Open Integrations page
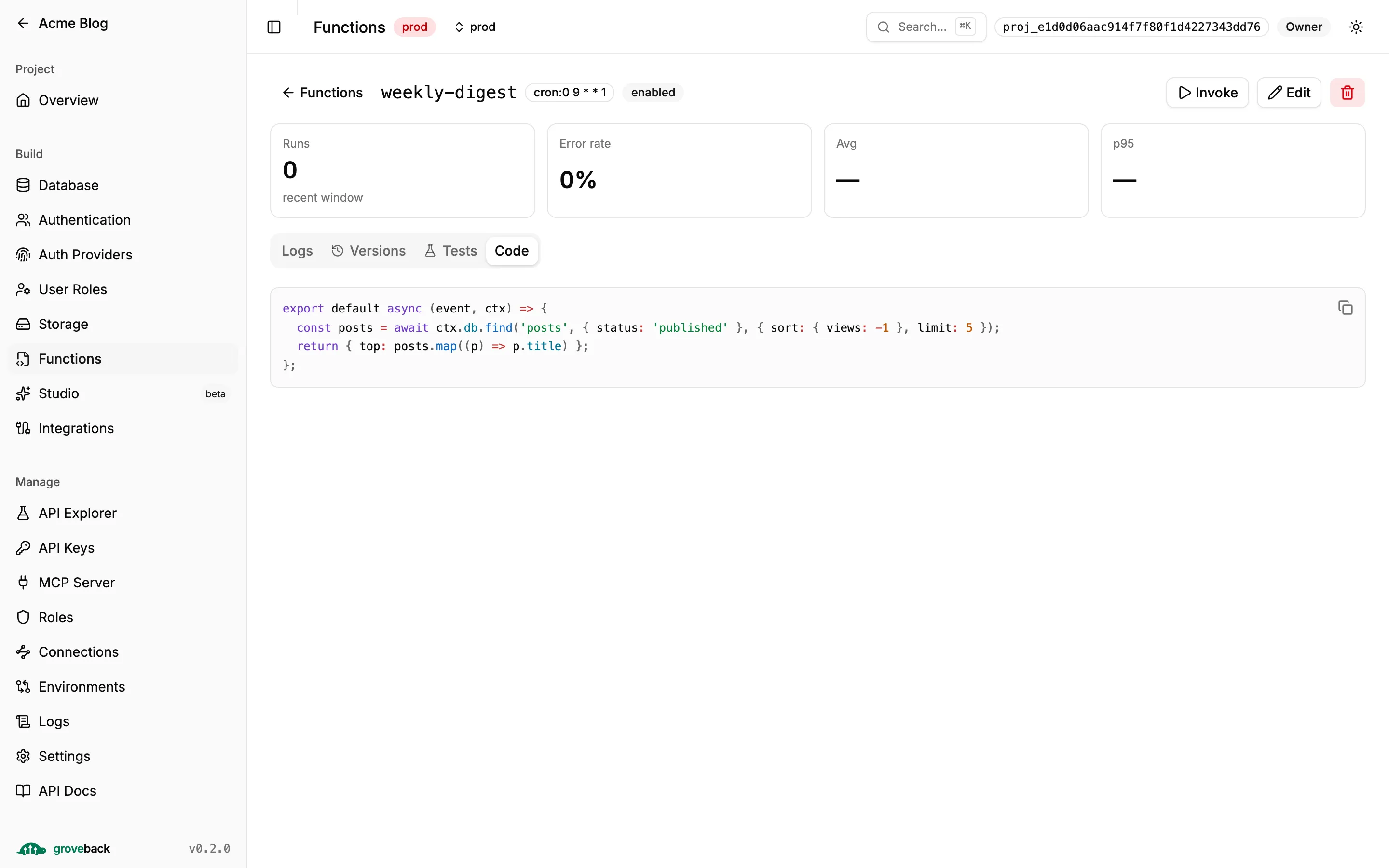 [123, 428]
